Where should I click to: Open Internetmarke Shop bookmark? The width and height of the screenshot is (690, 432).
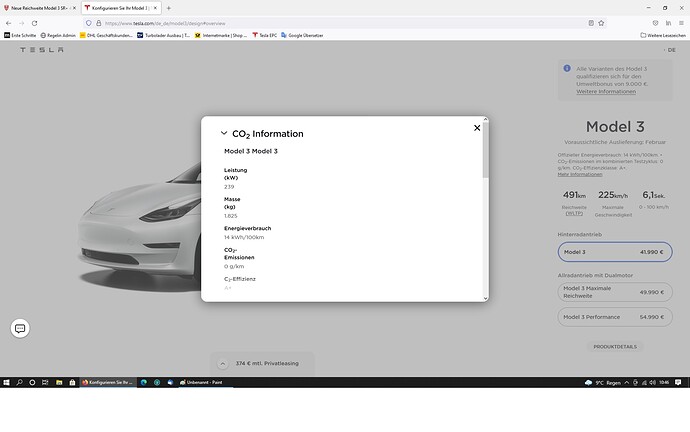pyautogui.click(x=221, y=35)
